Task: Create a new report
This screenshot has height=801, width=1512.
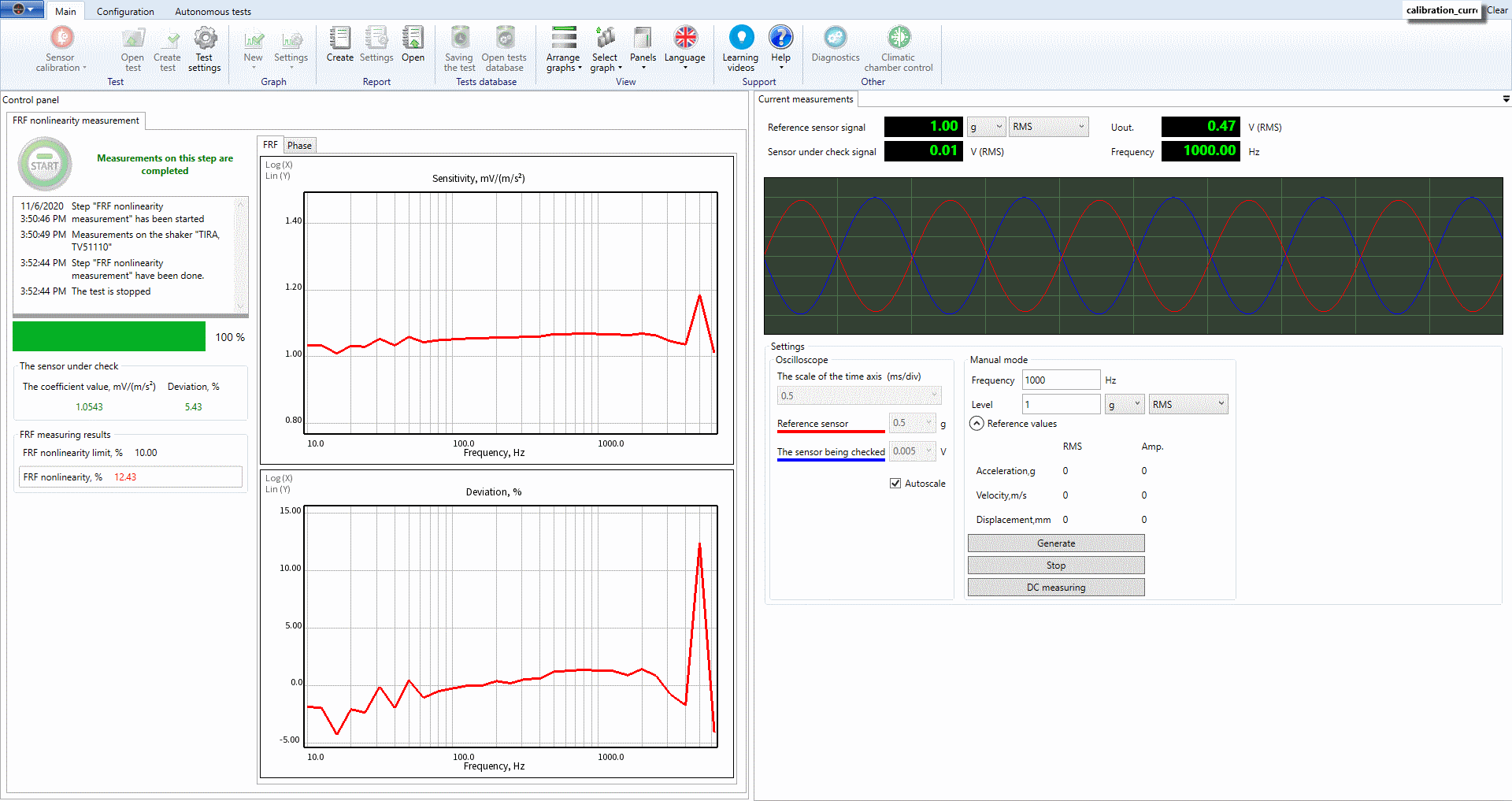Action: pos(339,38)
